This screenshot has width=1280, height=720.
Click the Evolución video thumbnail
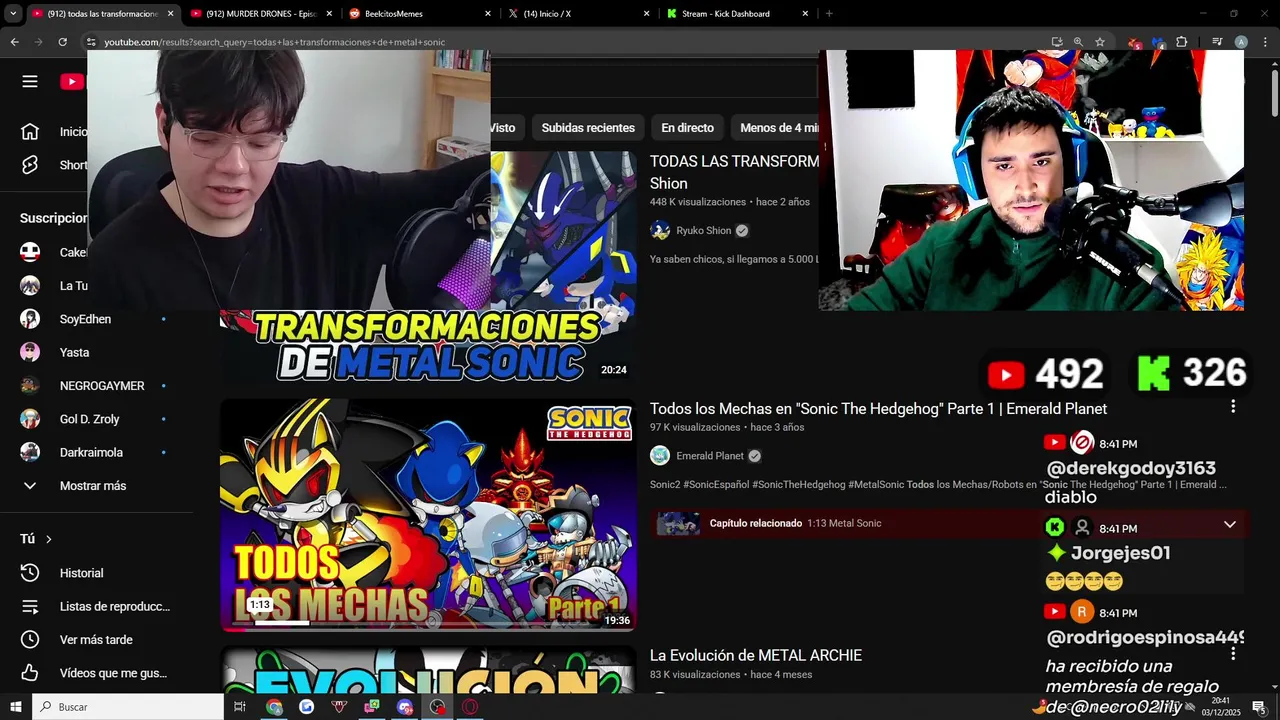click(428, 670)
